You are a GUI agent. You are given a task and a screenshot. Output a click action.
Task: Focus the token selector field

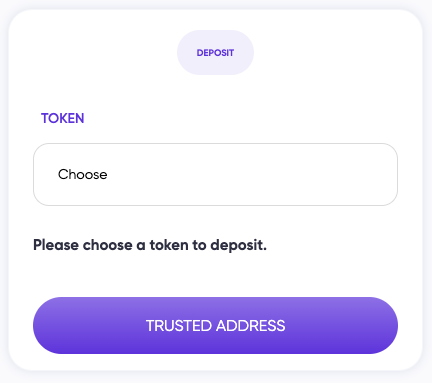pos(215,174)
